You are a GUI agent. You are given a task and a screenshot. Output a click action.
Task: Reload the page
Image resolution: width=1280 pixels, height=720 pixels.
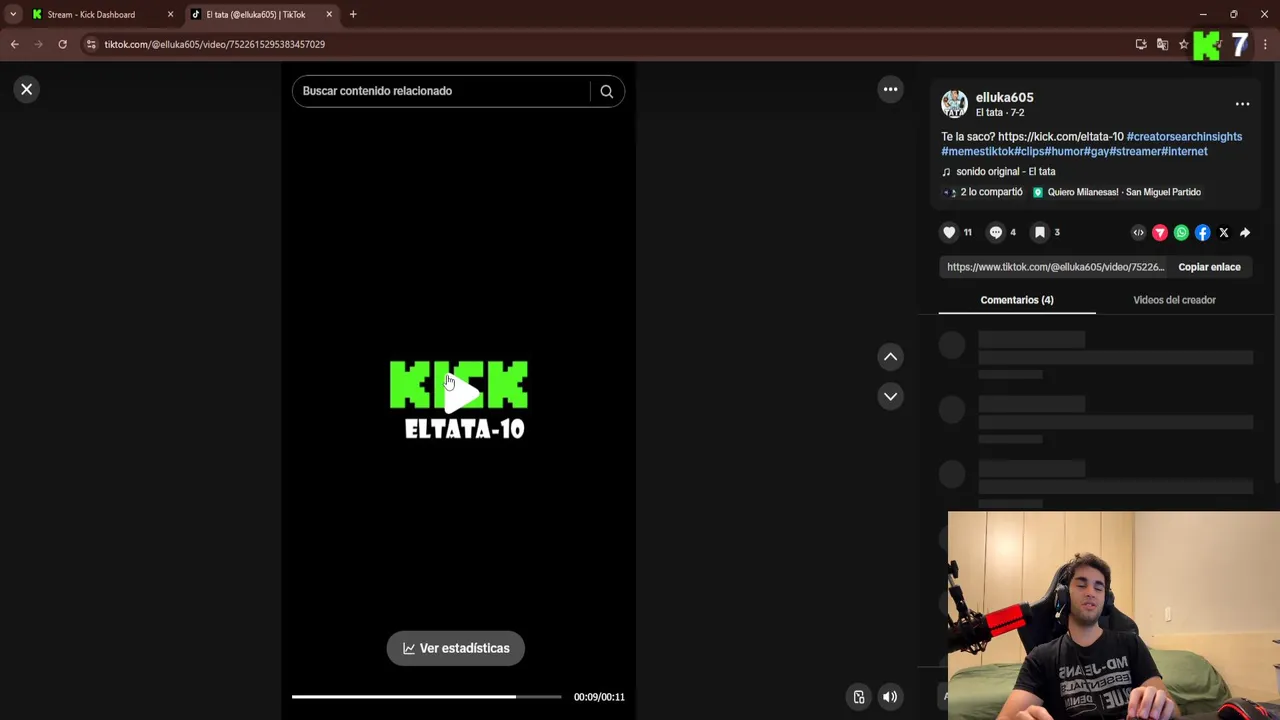click(x=62, y=44)
